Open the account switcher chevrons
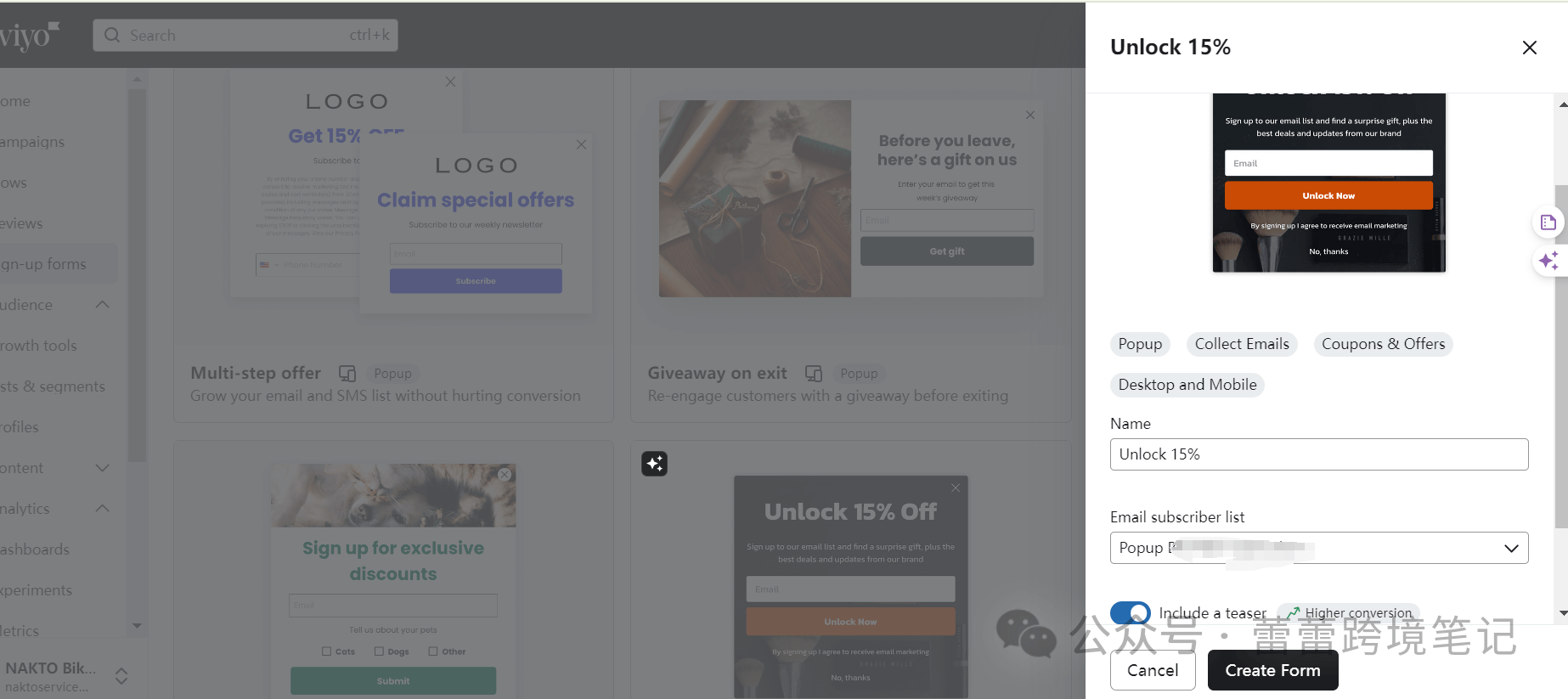 pos(121,676)
